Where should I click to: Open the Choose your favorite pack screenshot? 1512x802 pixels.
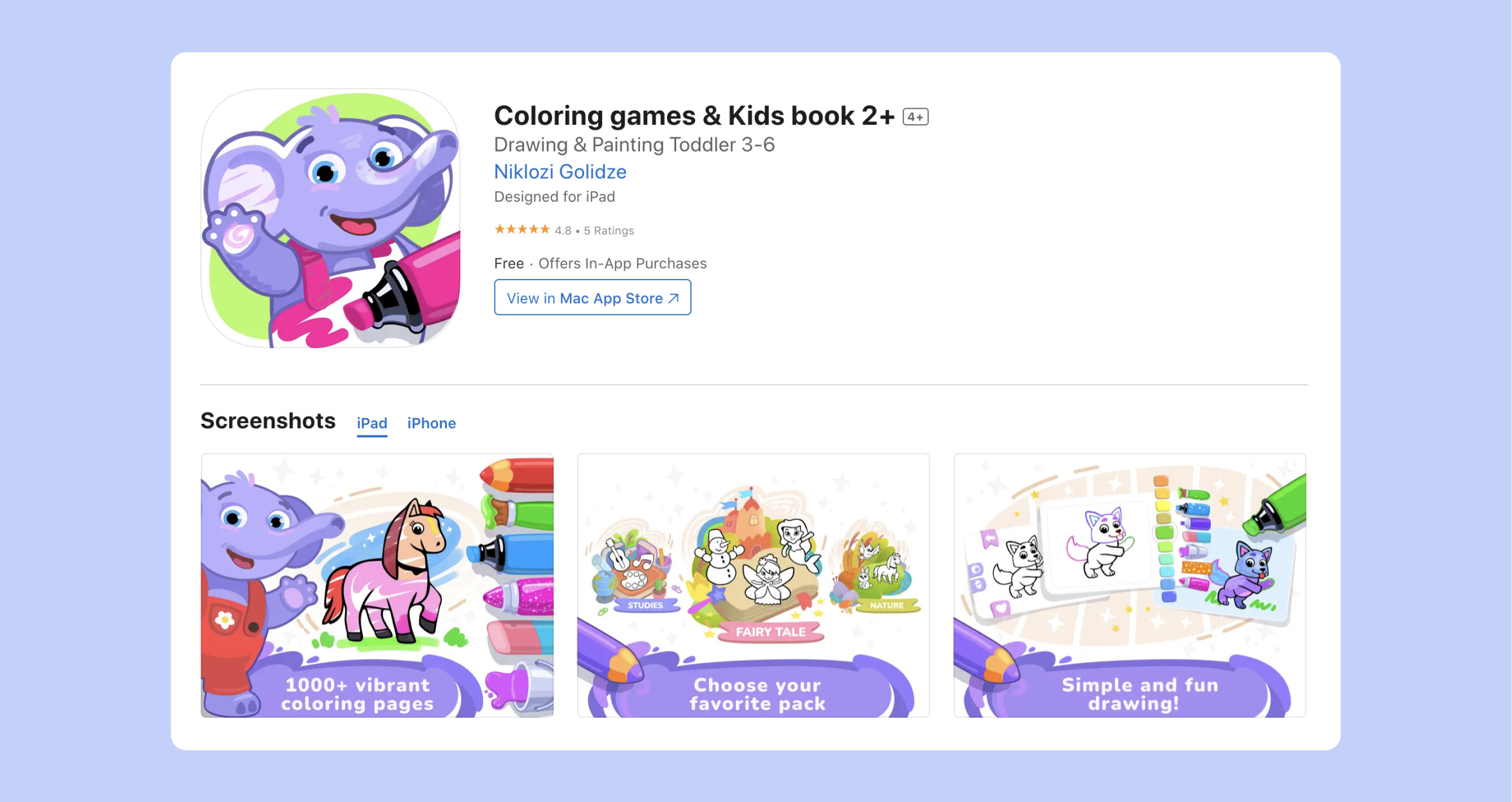753,586
